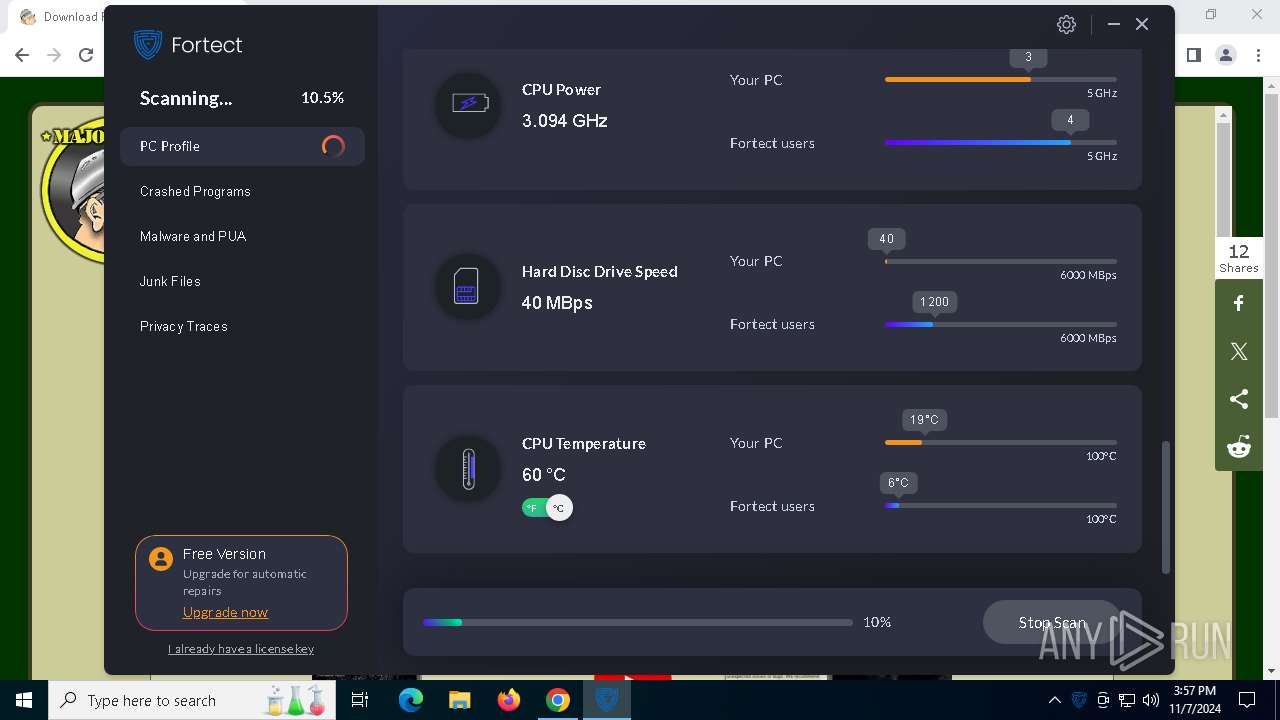Share page on Facebook

(1239, 303)
